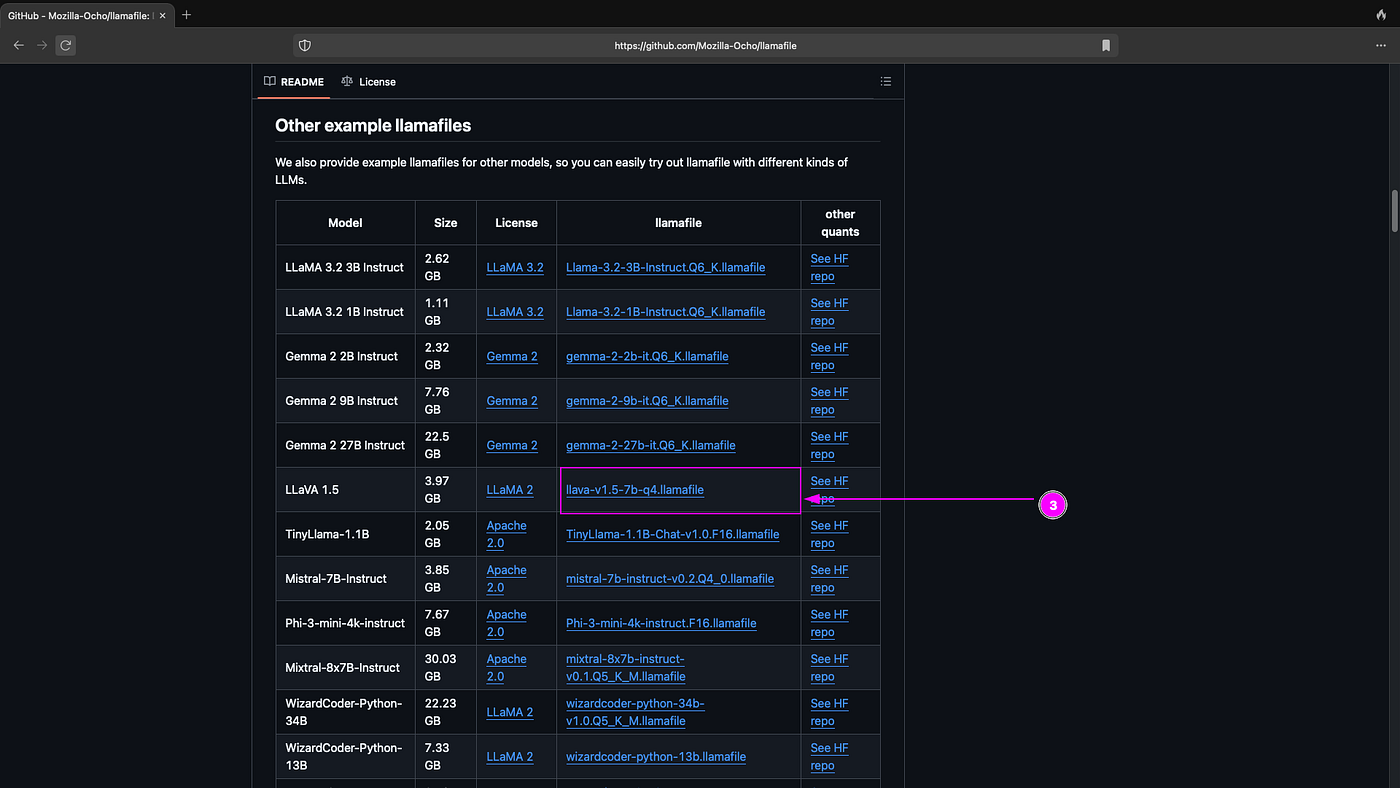Open the LLaMA 2 license for LLaVA 1.5

pos(510,490)
